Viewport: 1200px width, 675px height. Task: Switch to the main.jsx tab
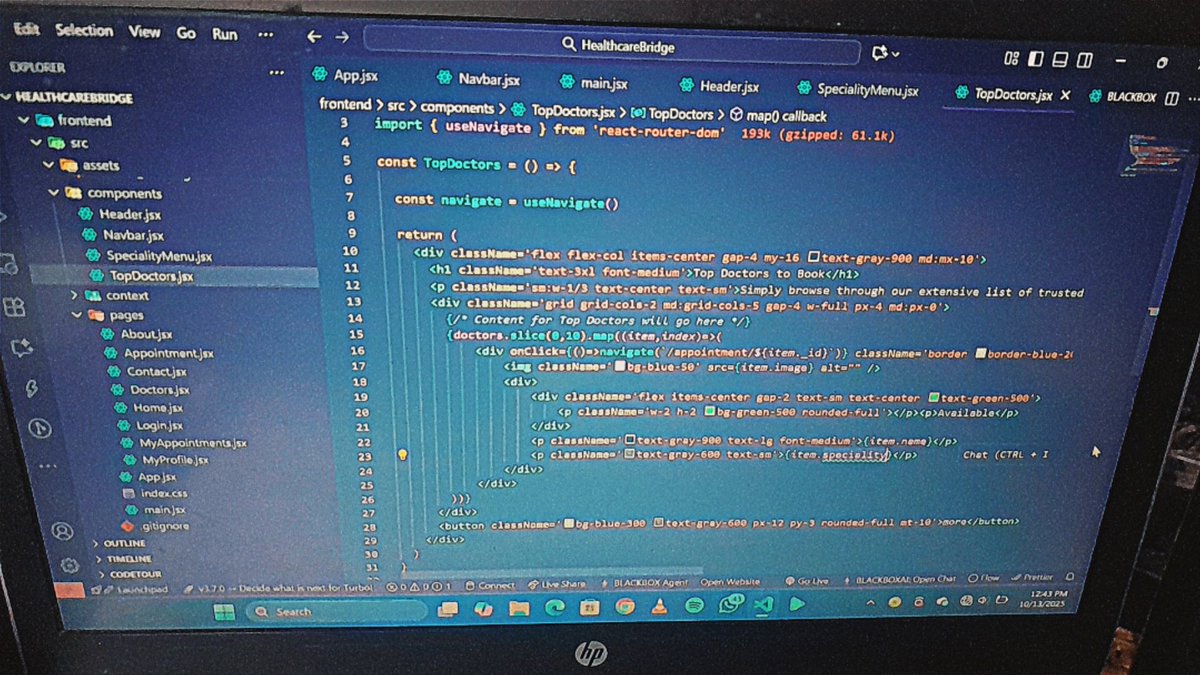coord(596,83)
